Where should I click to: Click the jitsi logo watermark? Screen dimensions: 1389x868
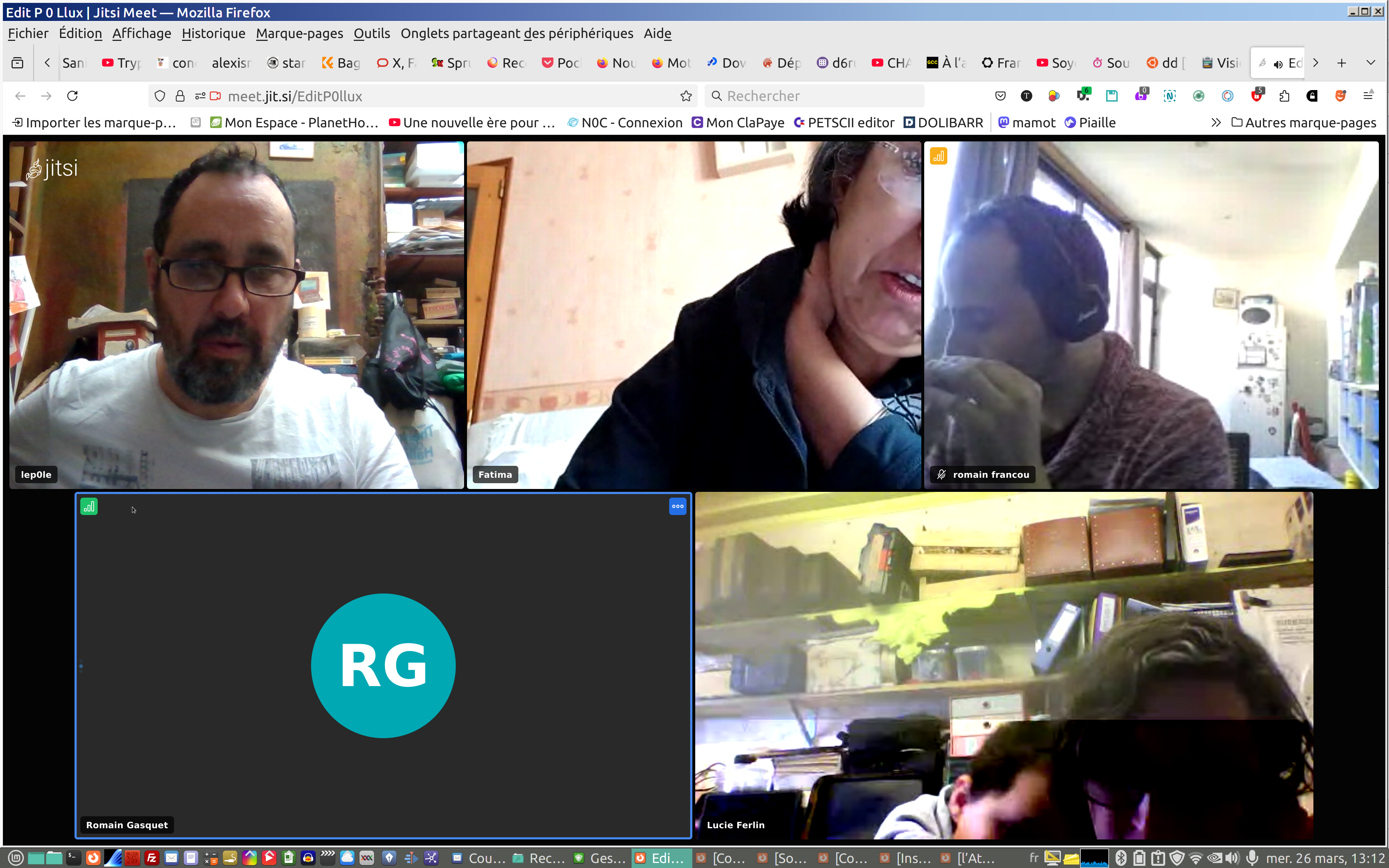point(52,168)
